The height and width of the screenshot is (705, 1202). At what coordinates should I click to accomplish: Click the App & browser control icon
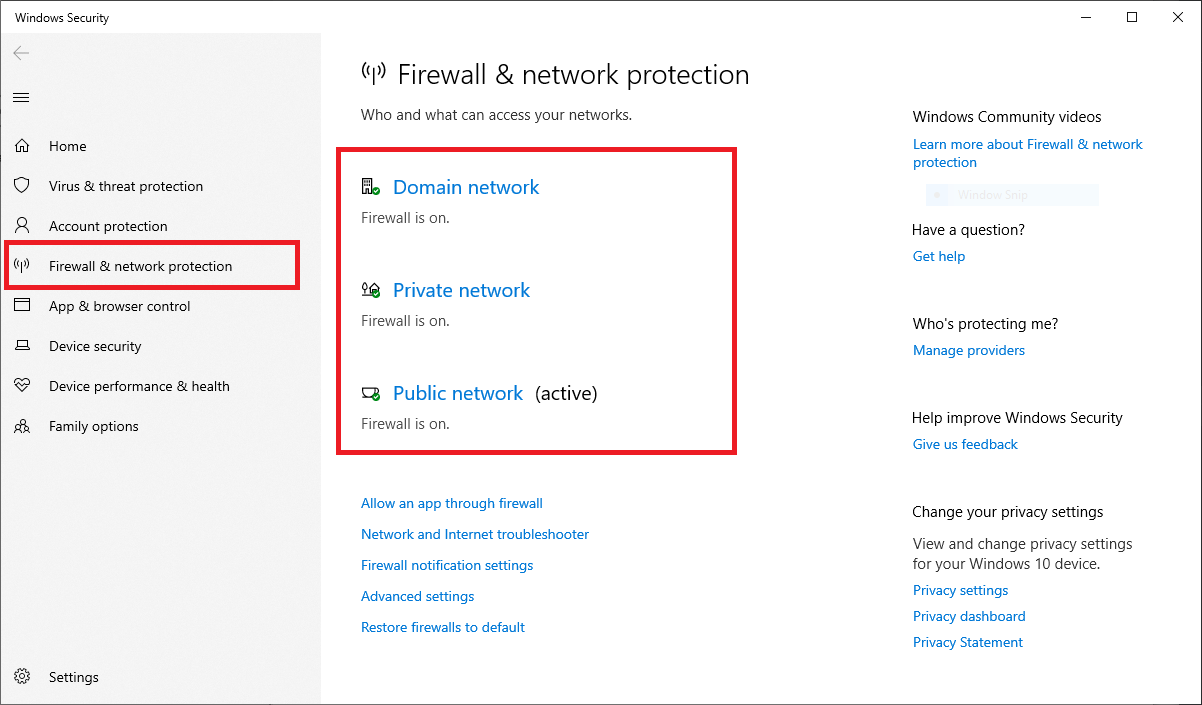coord(22,306)
